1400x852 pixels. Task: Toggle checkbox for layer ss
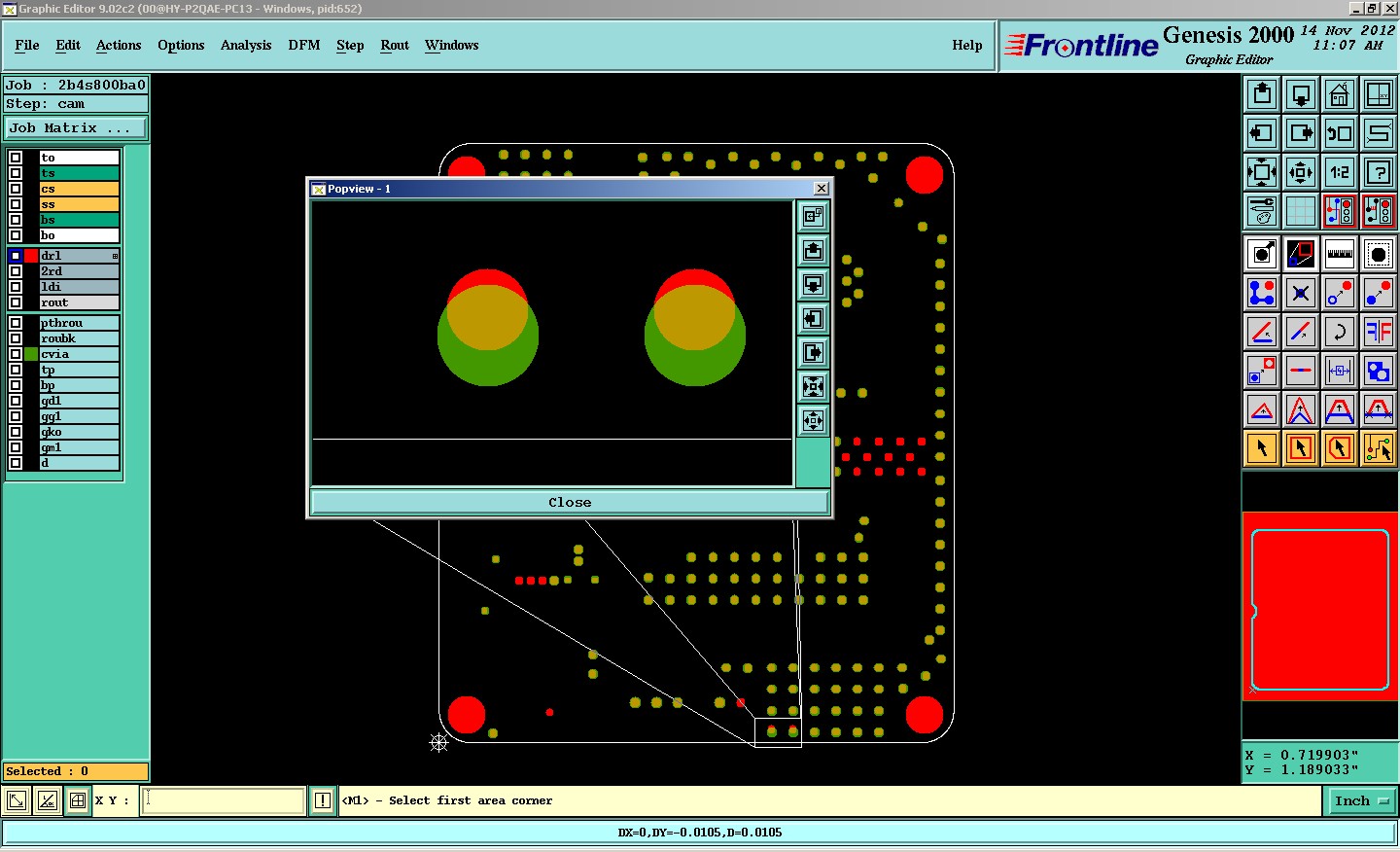tap(16, 204)
